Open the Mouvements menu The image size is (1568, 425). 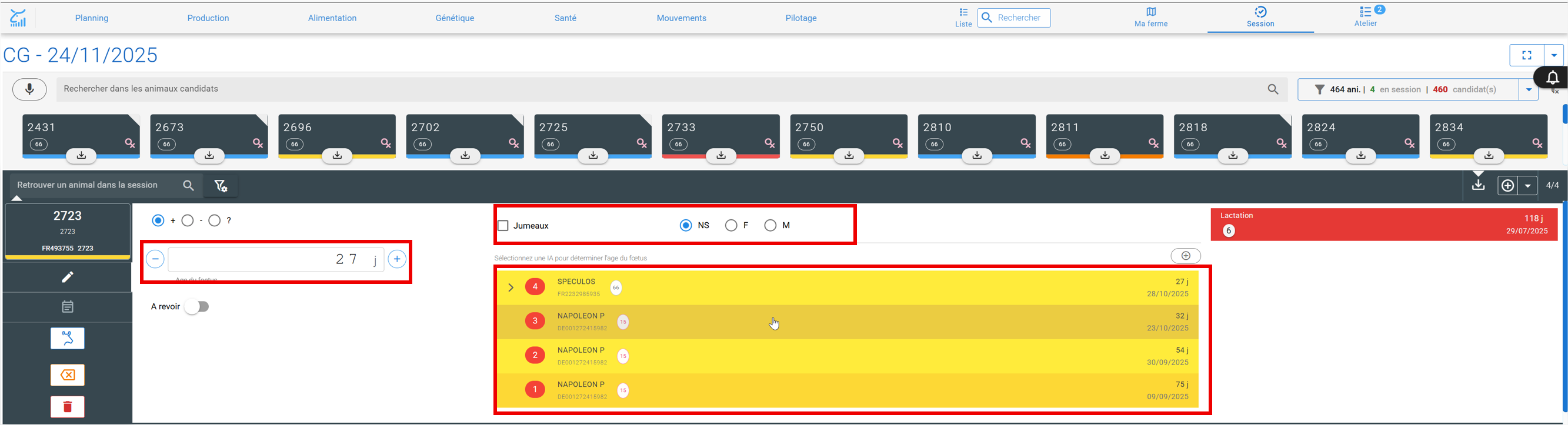click(x=682, y=18)
